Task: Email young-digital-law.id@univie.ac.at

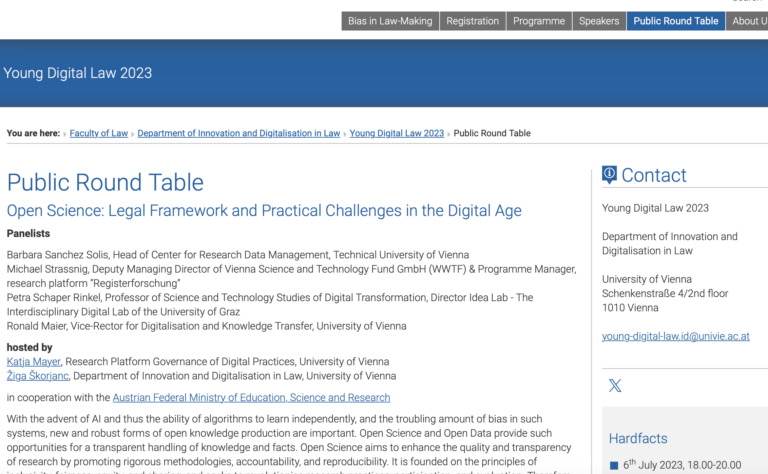Action: tap(675, 336)
